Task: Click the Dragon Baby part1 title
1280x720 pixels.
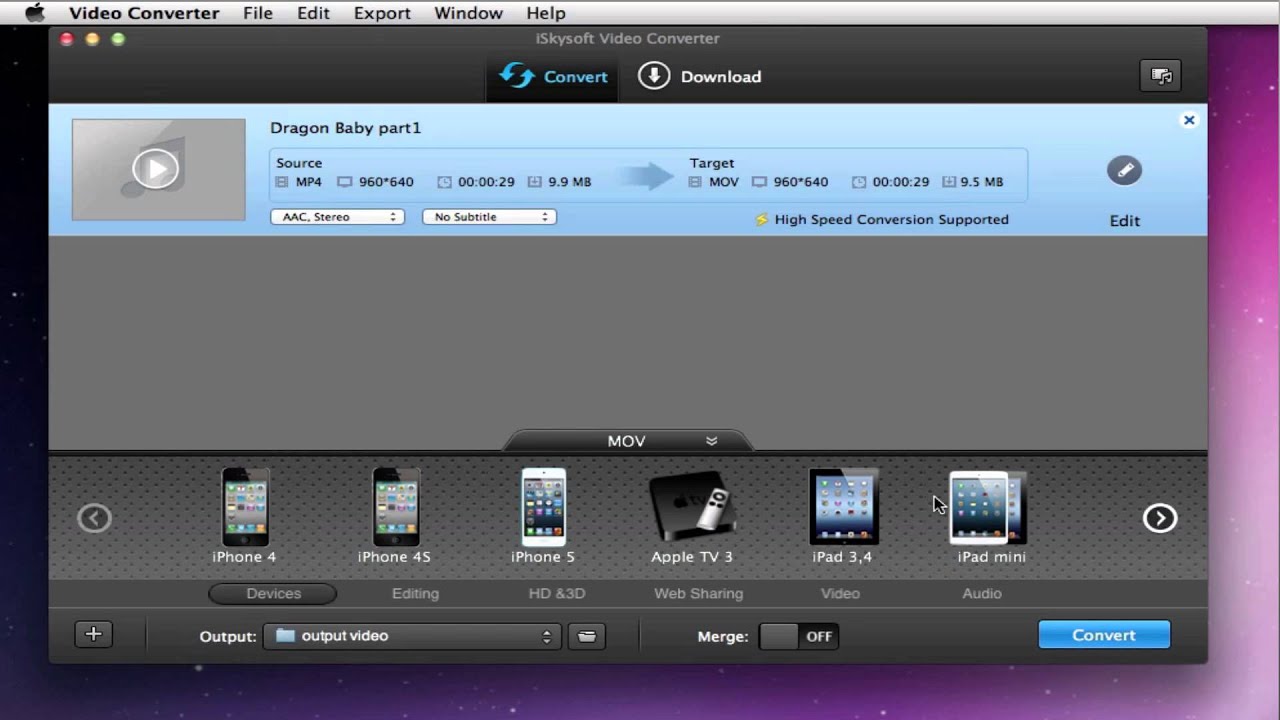Action: click(x=346, y=128)
